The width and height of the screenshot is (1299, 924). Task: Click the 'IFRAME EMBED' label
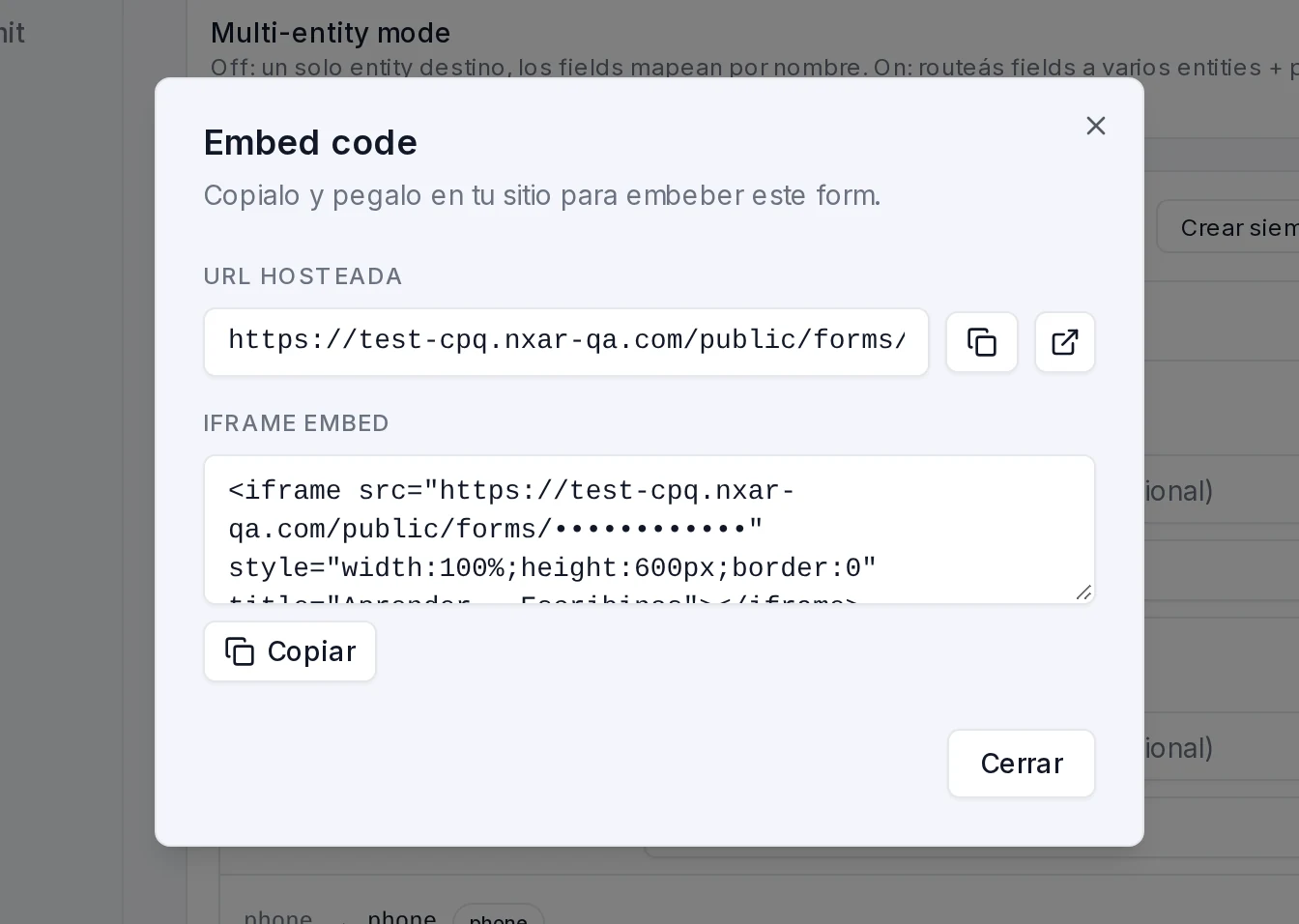pos(296,423)
